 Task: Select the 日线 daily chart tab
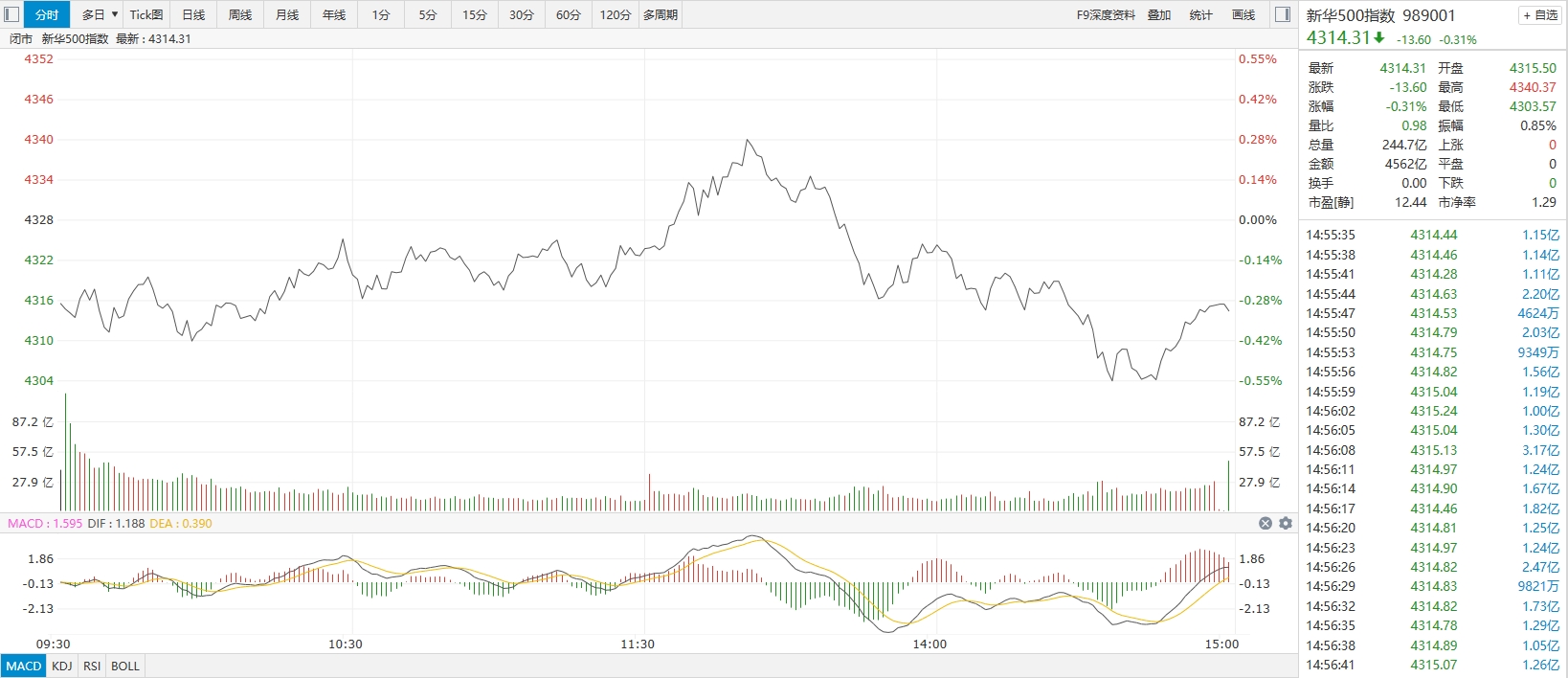(193, 14)
